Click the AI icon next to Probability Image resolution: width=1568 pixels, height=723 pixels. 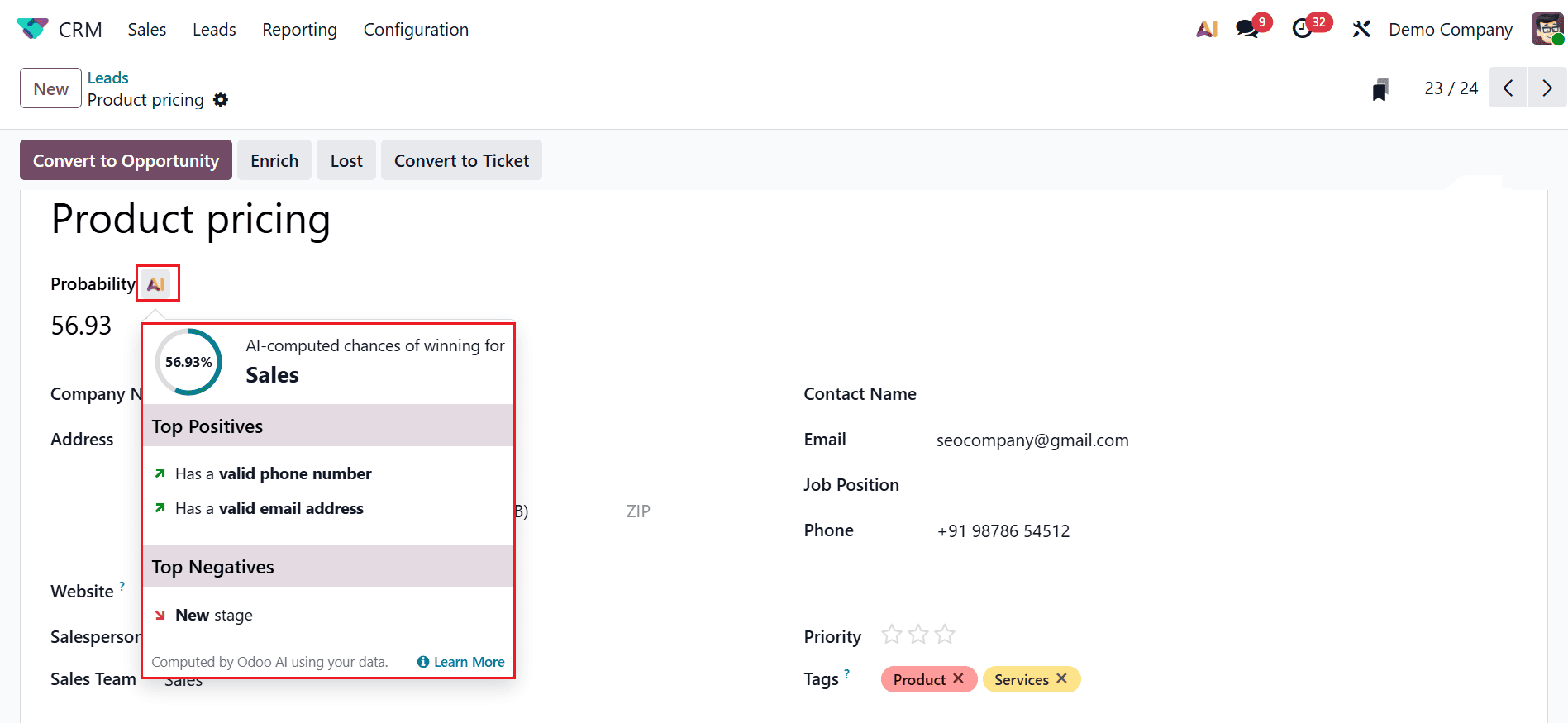coord(155,284)
